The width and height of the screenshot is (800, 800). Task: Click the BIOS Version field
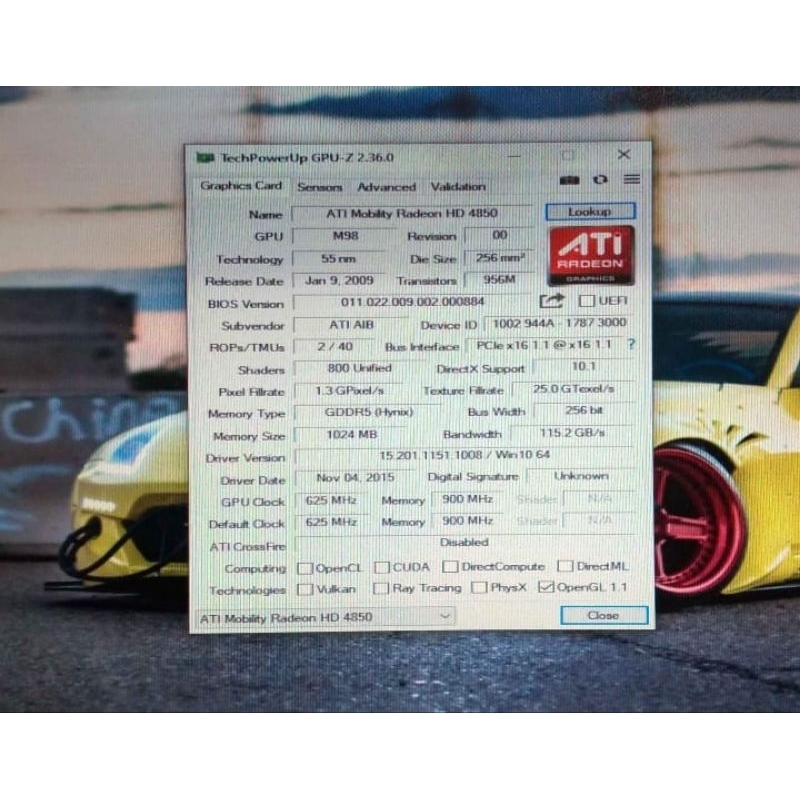[412, 302]
